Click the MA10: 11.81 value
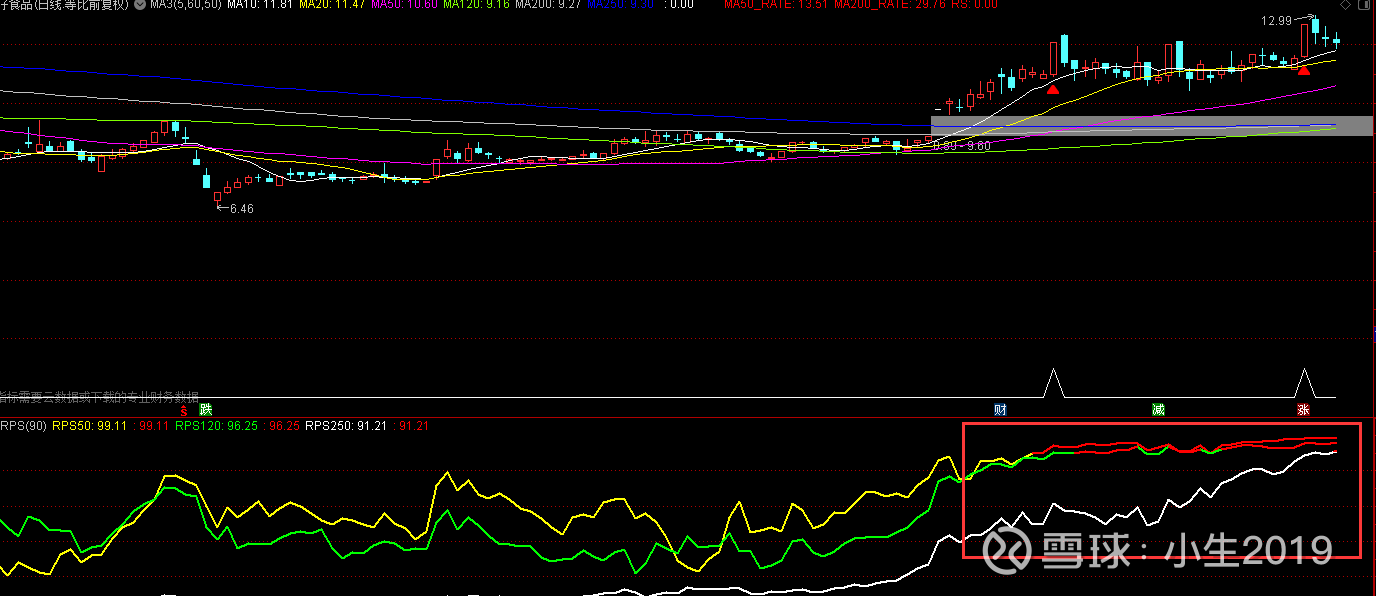Screen dimensions: 1376x596 [x=259, y=5]
